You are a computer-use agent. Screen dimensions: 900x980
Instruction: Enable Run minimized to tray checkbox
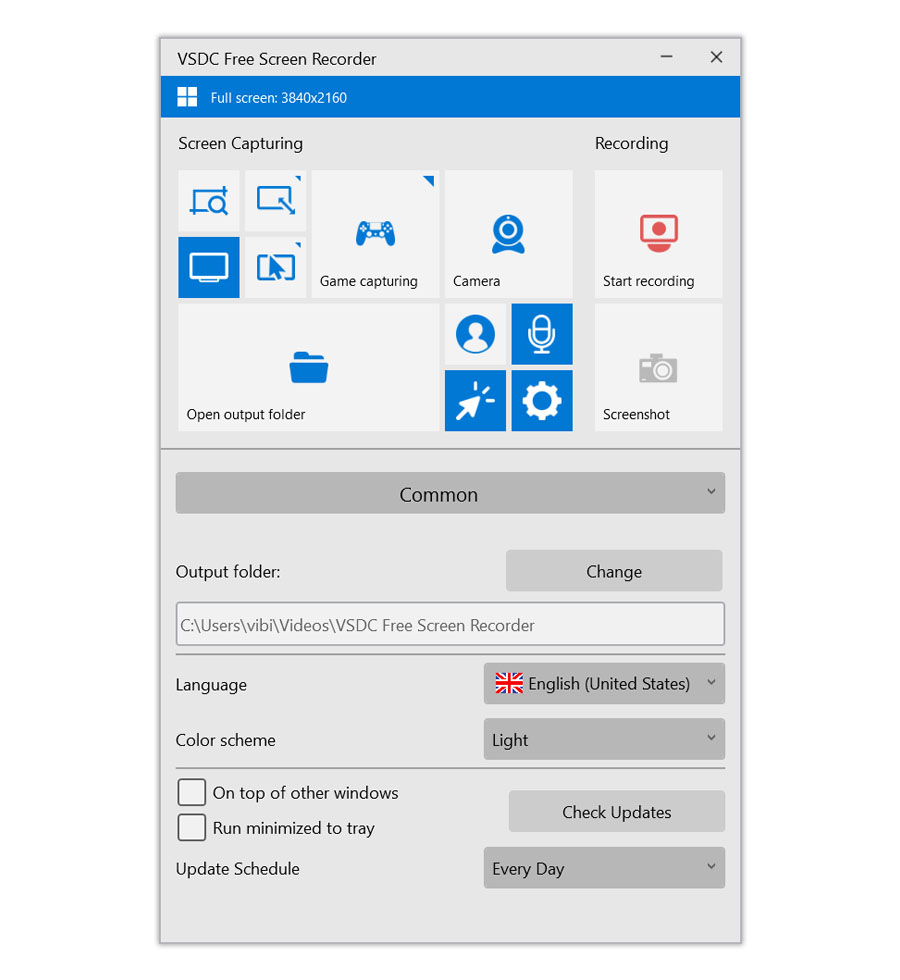coord(192,827)
